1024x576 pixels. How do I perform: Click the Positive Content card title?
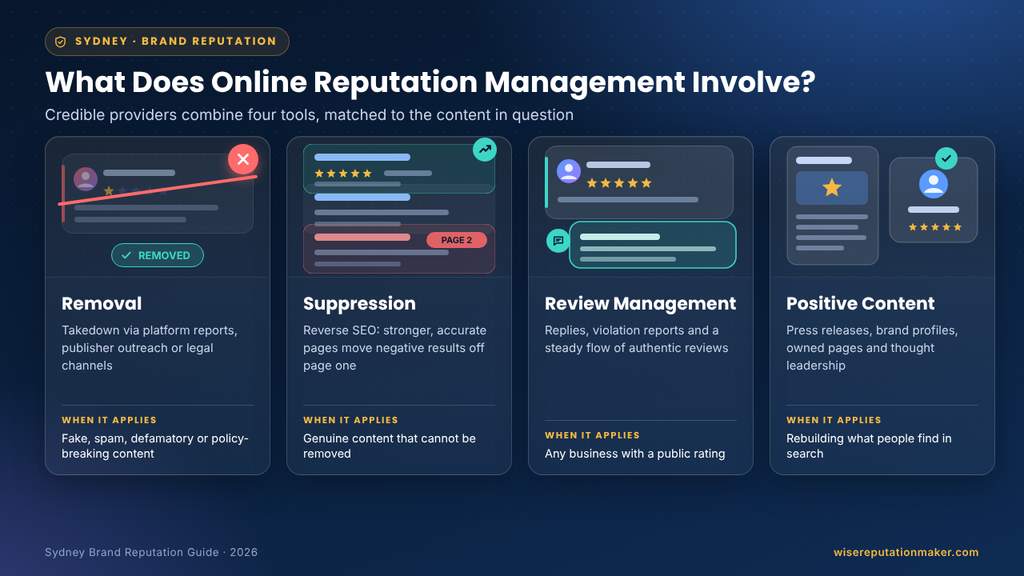point(860,304)
